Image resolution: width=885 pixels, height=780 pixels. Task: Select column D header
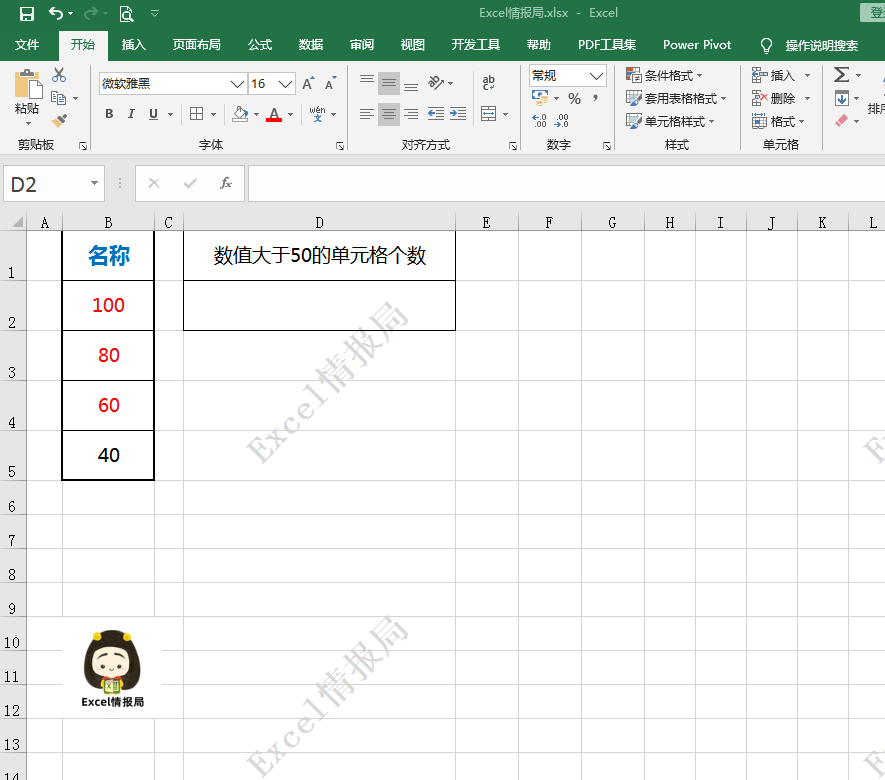coord(319,222)
